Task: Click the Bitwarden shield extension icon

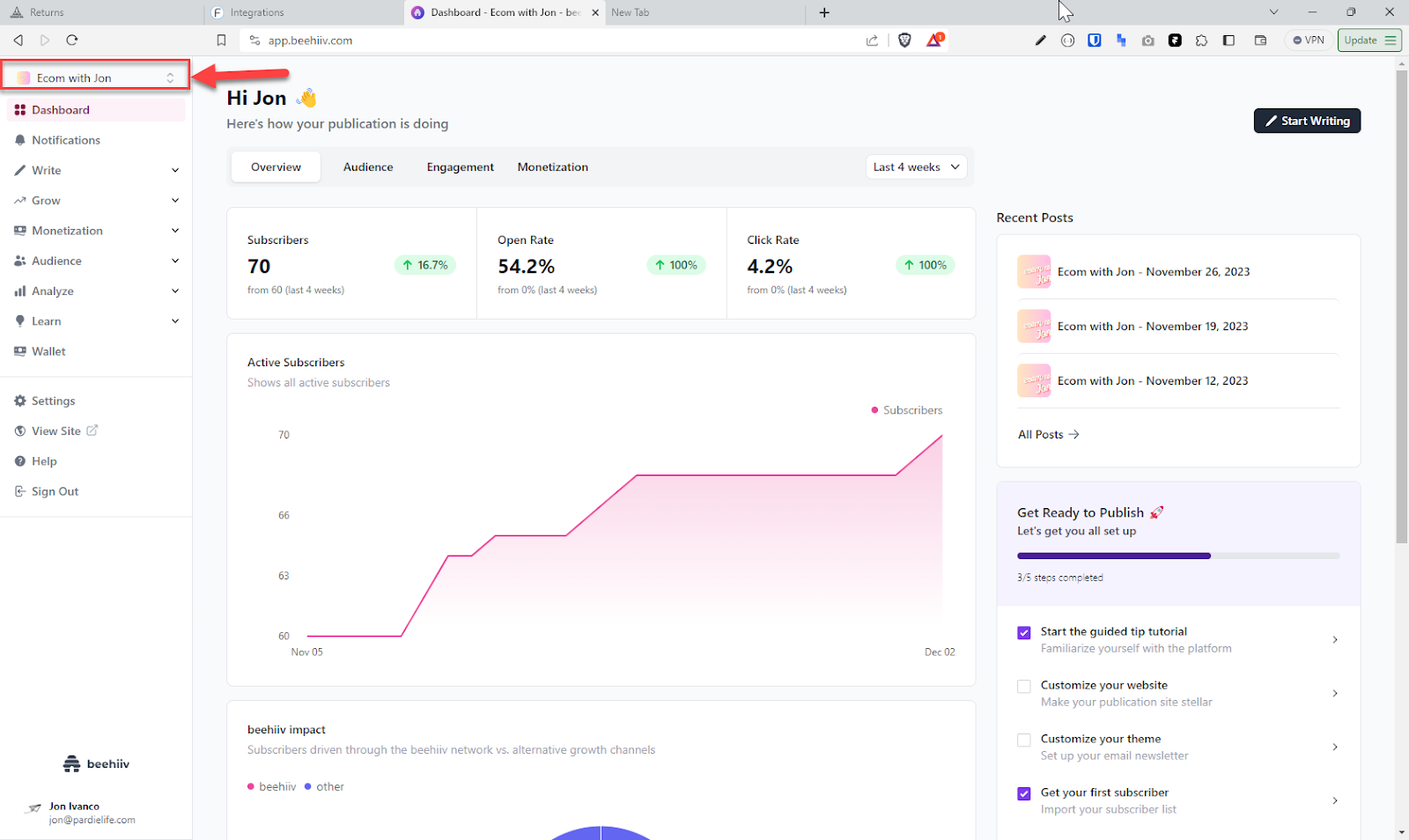Action: [x=1095, y=41]
